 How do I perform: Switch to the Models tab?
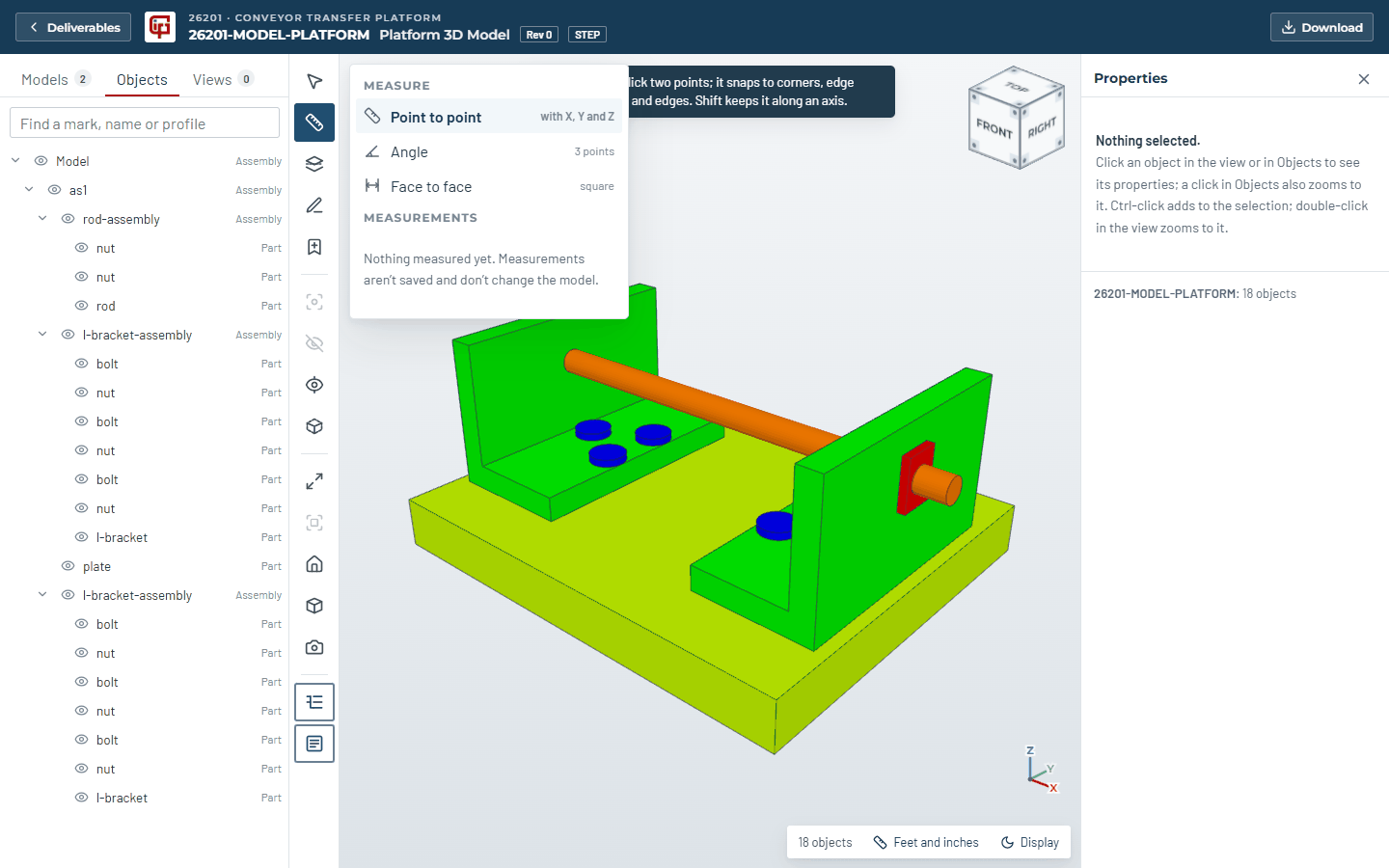(x=56, y=79)
